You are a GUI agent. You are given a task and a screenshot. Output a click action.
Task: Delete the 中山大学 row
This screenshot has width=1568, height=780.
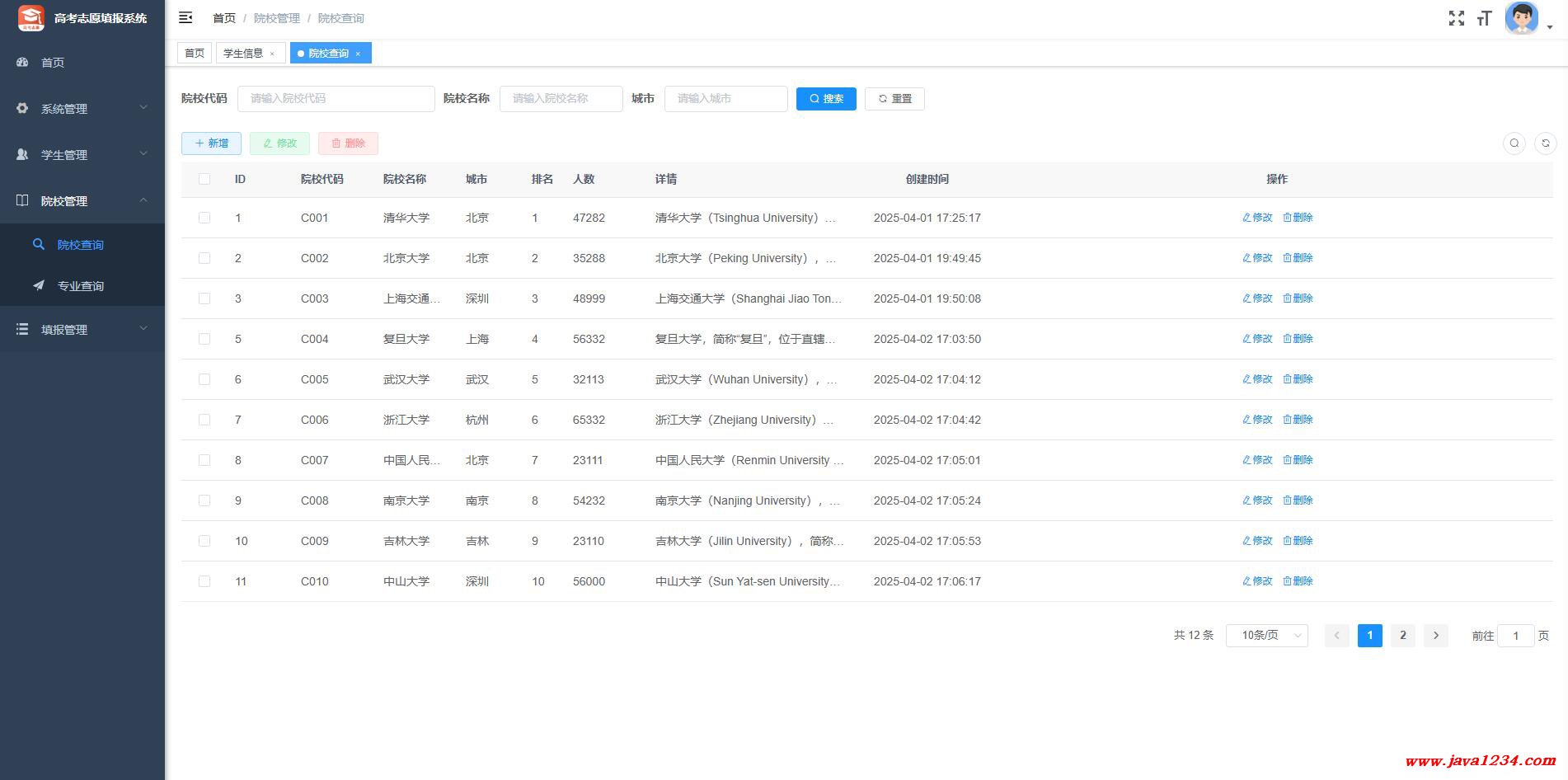click(1298, 581)
